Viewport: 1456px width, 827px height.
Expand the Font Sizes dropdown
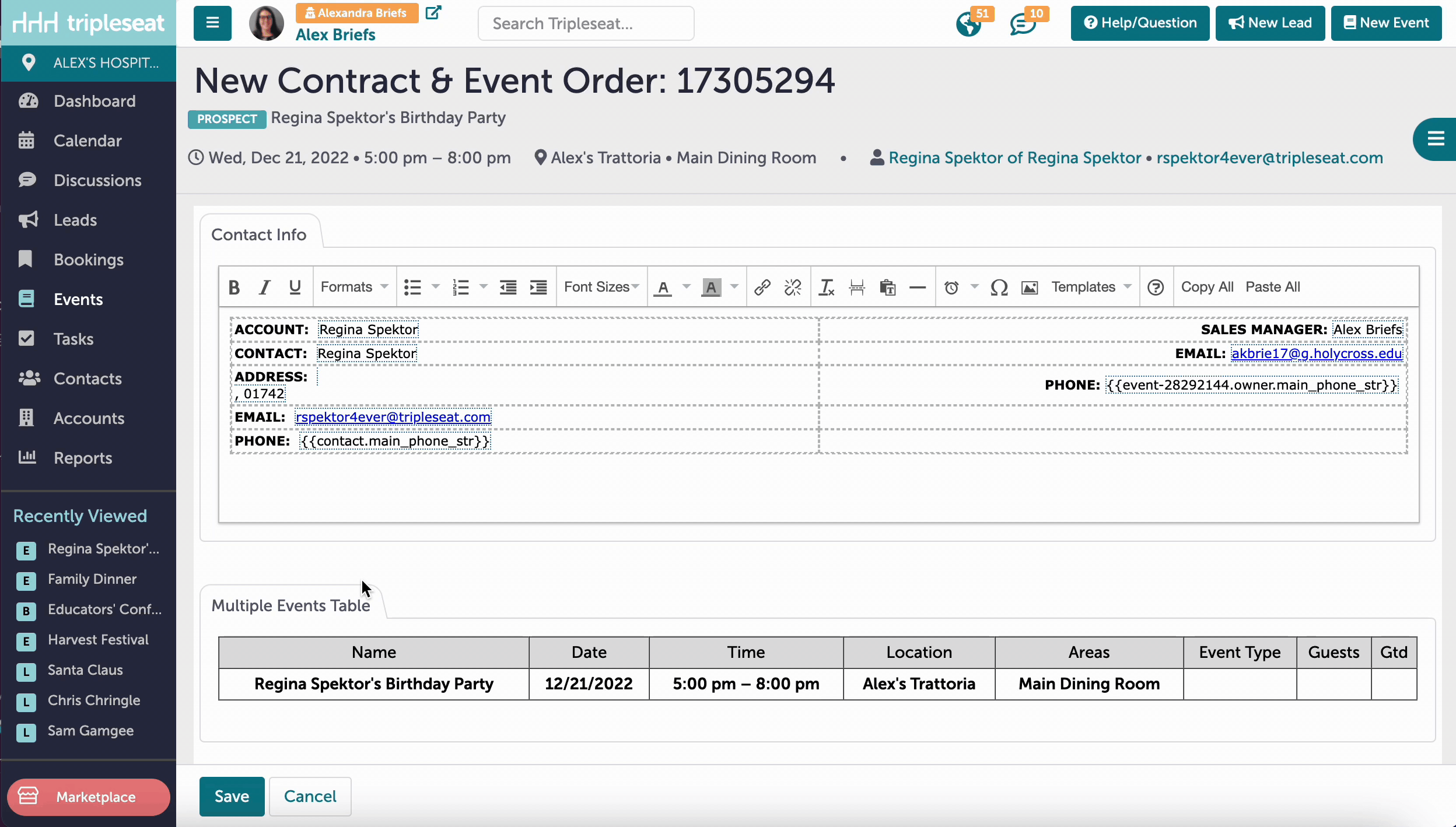[x=601, y=287]
